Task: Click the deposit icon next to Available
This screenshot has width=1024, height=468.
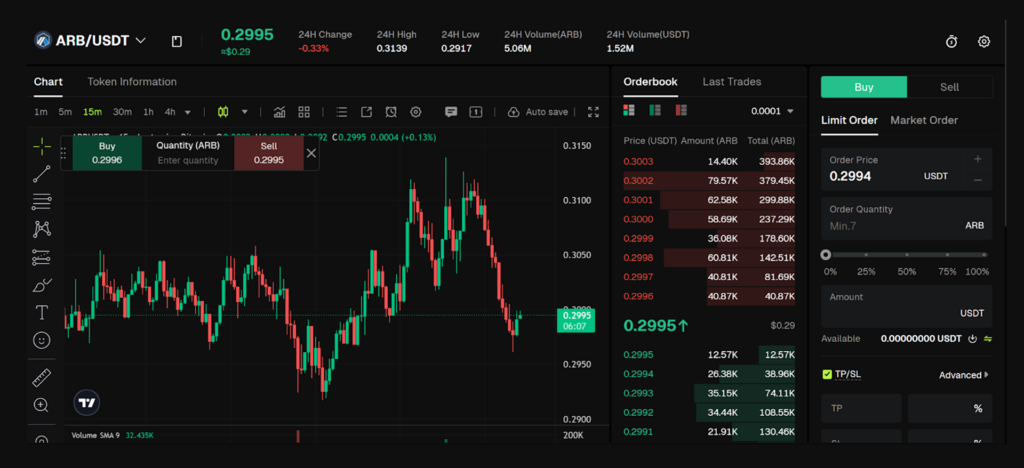Action: (972, 339)
